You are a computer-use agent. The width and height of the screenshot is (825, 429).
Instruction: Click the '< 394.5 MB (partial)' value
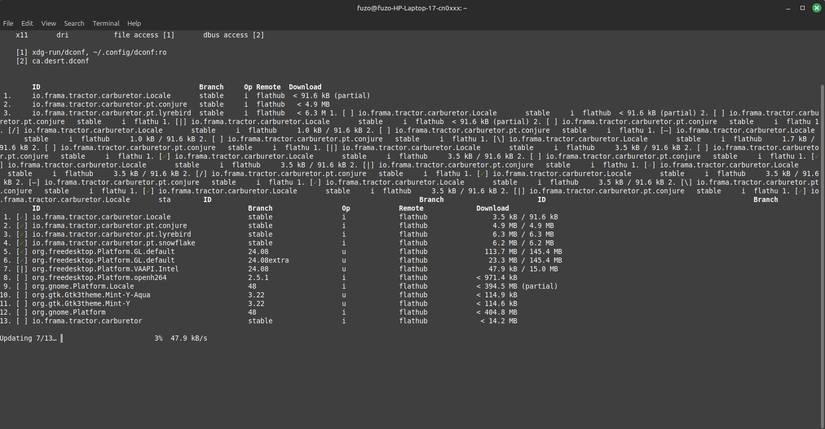pos(517,286)
